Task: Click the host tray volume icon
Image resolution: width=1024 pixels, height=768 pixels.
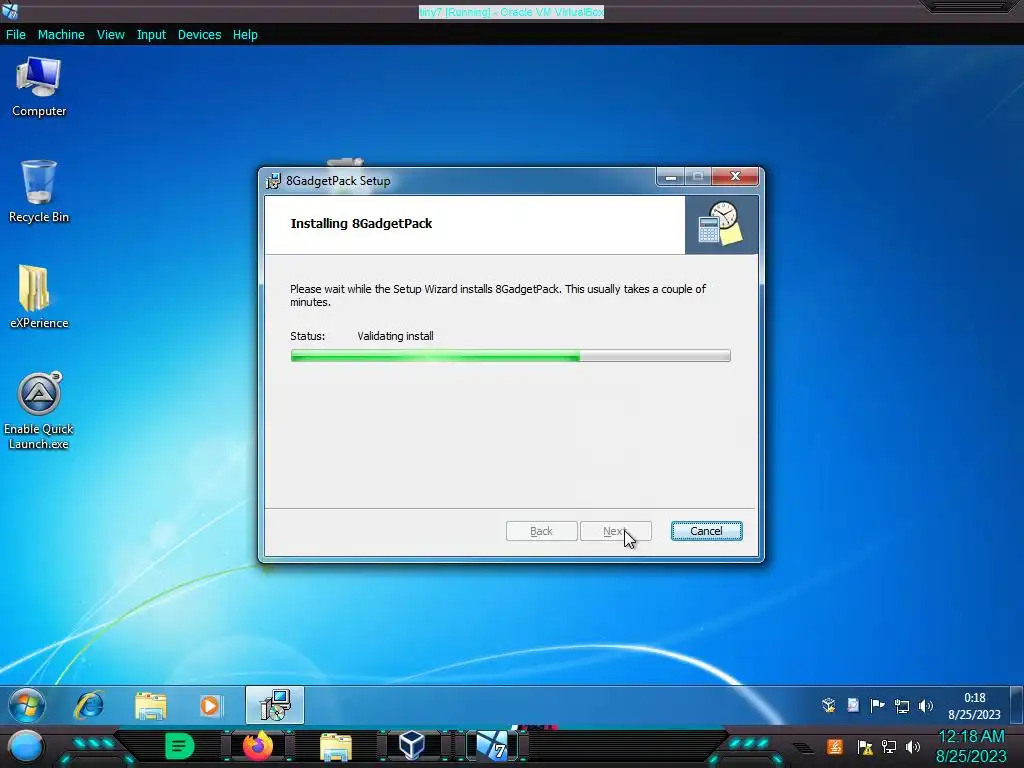Action: click(913, 747)
